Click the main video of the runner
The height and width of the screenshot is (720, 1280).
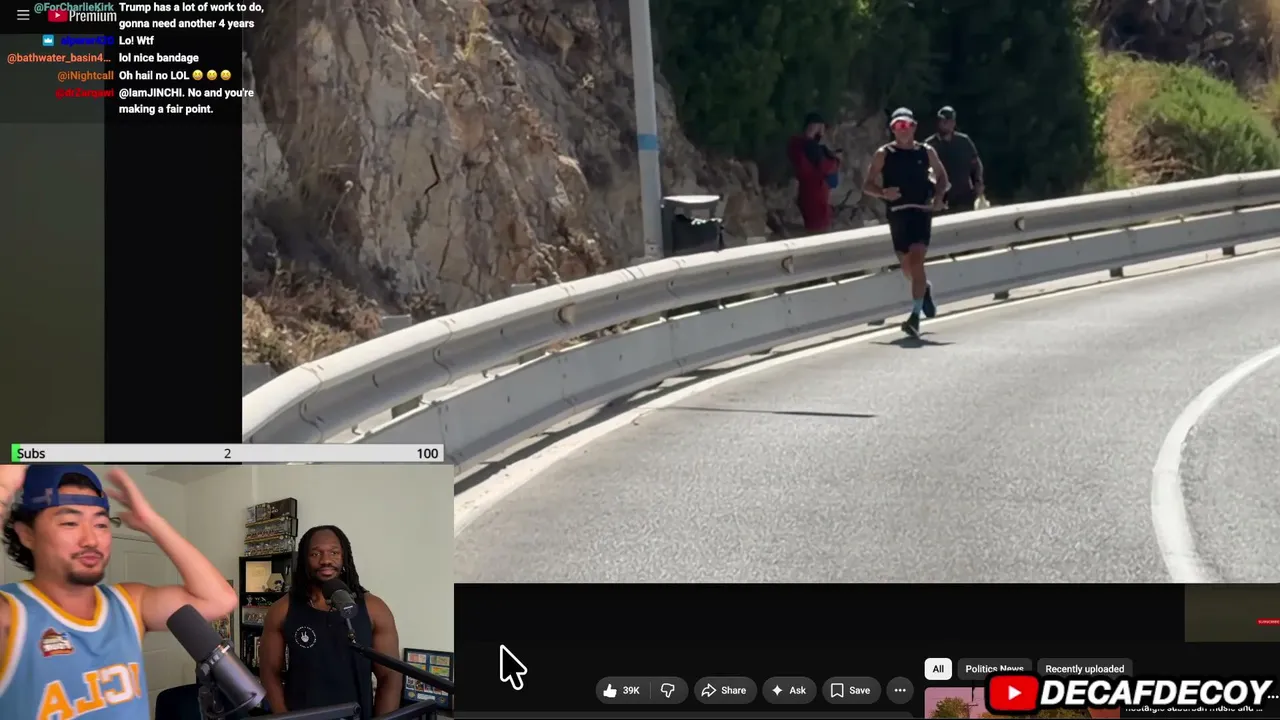[760, 290]
